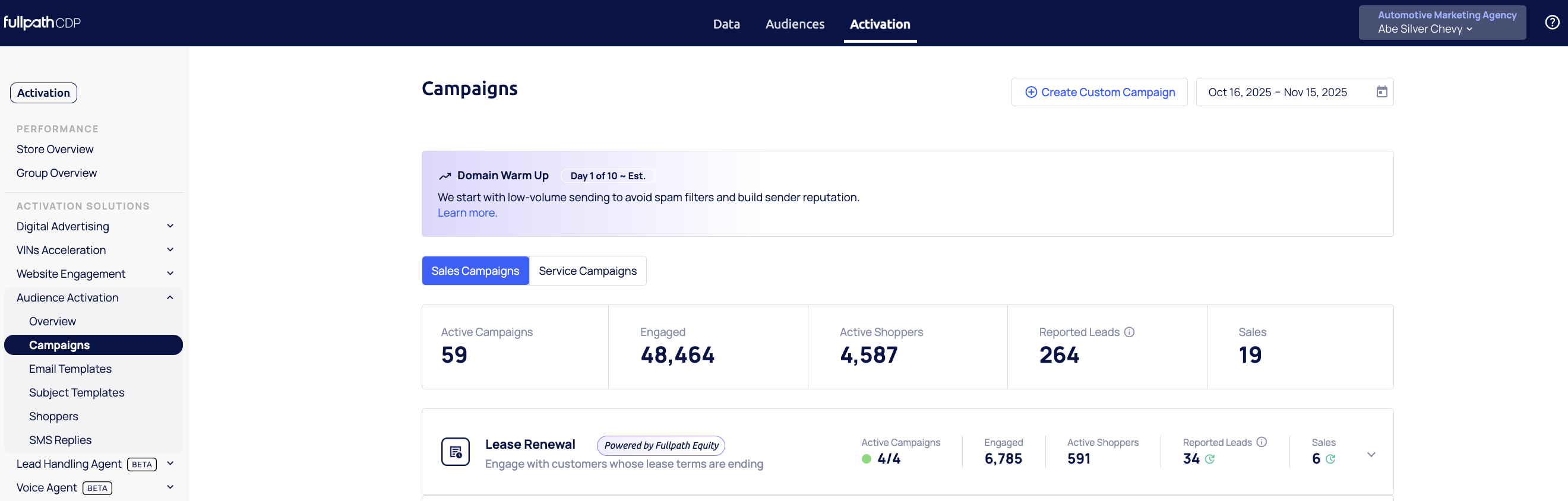Click the Lease Renewal campaign icon
Viewport: 1568px width, 501px height.
point(455,452)
